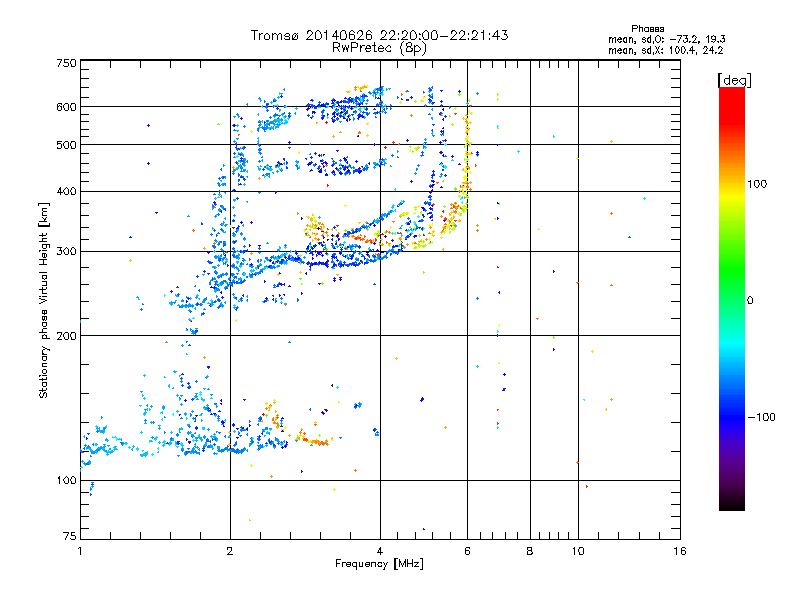This screenshot has width=800, height=600.
Task: Click the y-axis tick label "600"
Action: click(x=66, y=107)
